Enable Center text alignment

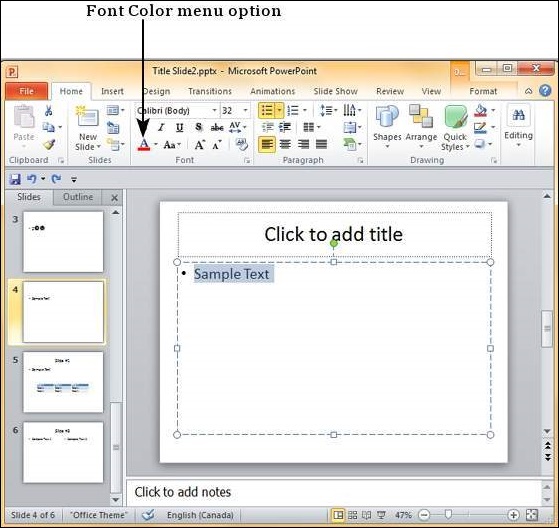click(x=285, y=144)
